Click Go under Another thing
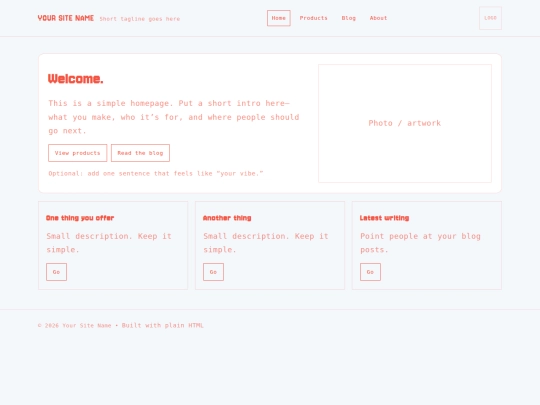 (x=213, y=272)
